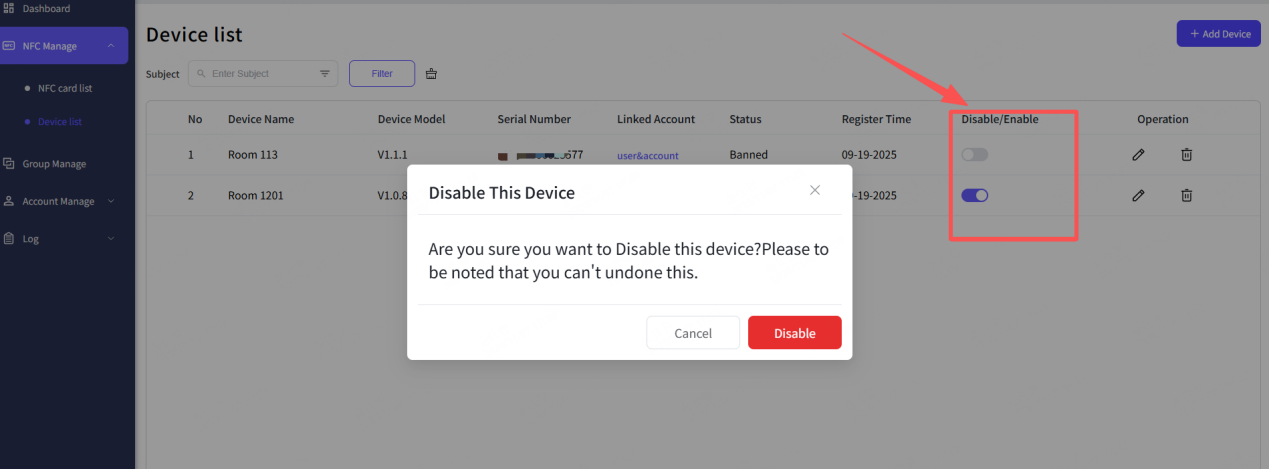Screen dimensions: 1269x469
Task: Collapse the NFC Manage menu section
Action: coord(110,46)
